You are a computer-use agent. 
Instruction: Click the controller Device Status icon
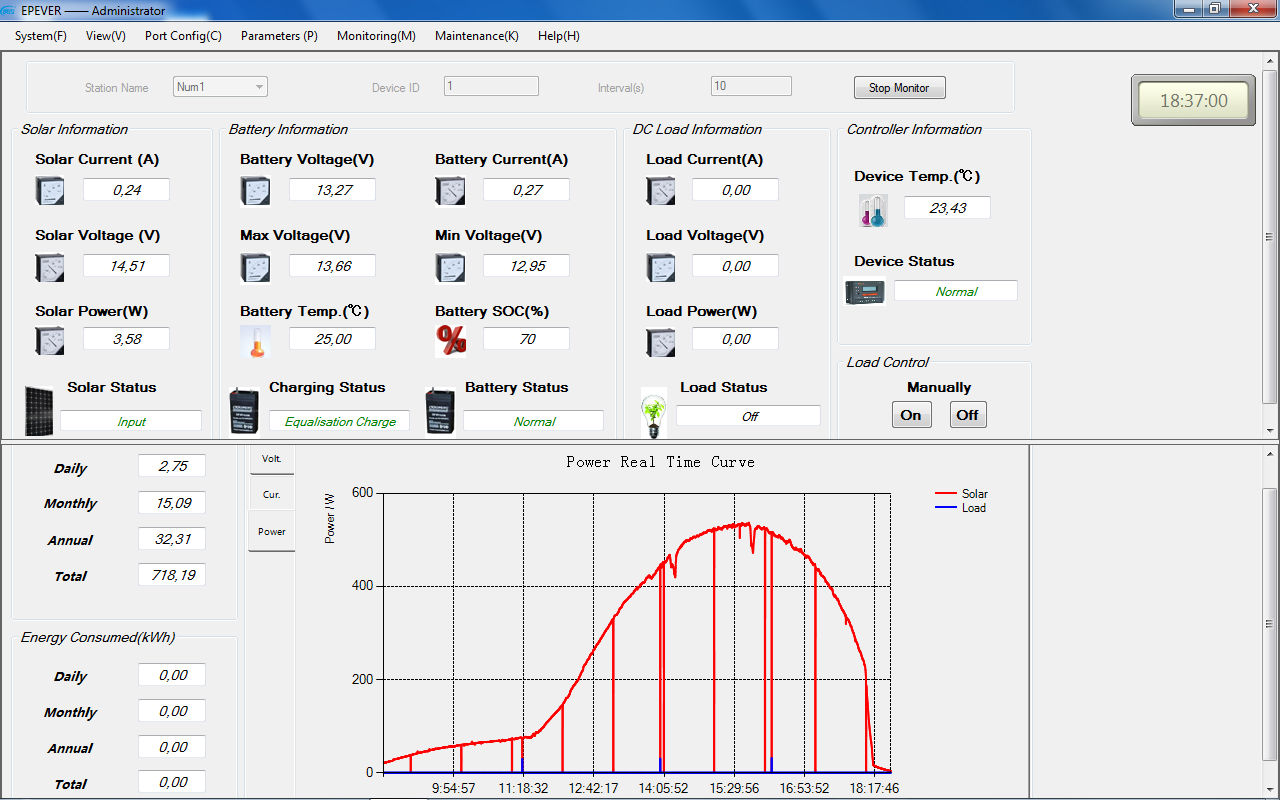pyautogui.click(x=865, y=291)
